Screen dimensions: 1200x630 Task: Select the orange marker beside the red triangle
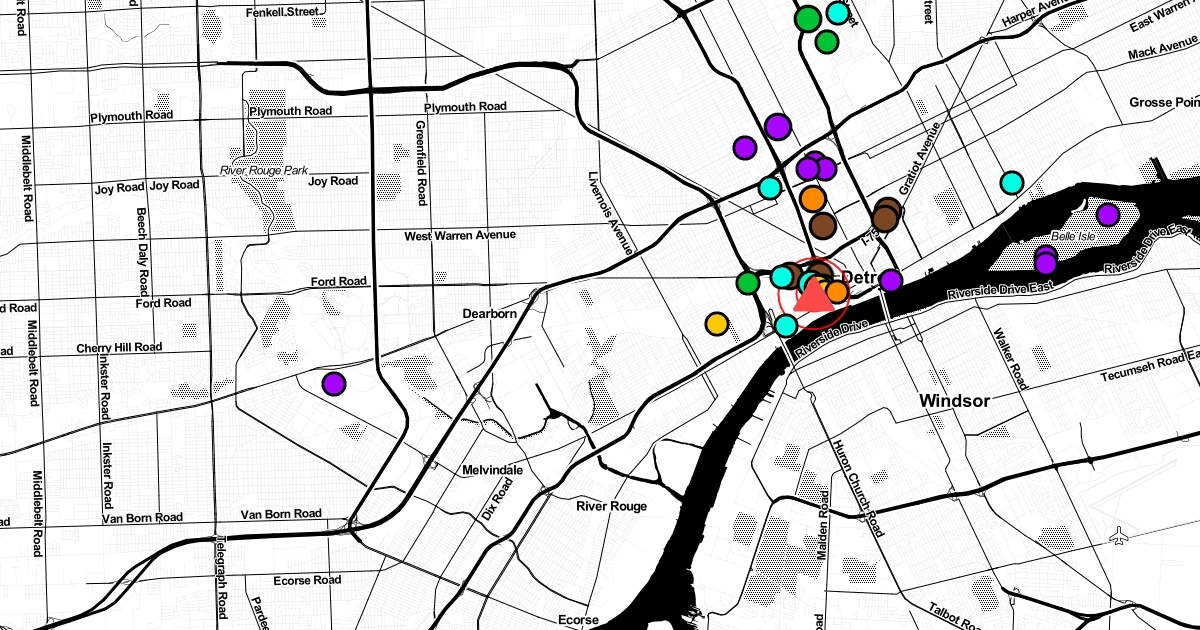pos(836,292)
